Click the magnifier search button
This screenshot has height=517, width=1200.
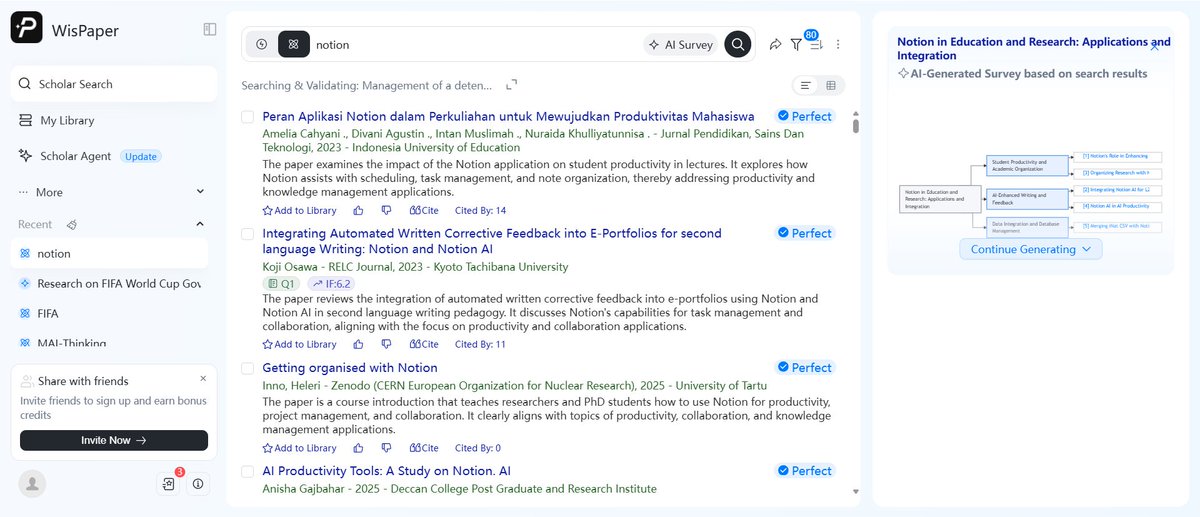tap(738, 44)
